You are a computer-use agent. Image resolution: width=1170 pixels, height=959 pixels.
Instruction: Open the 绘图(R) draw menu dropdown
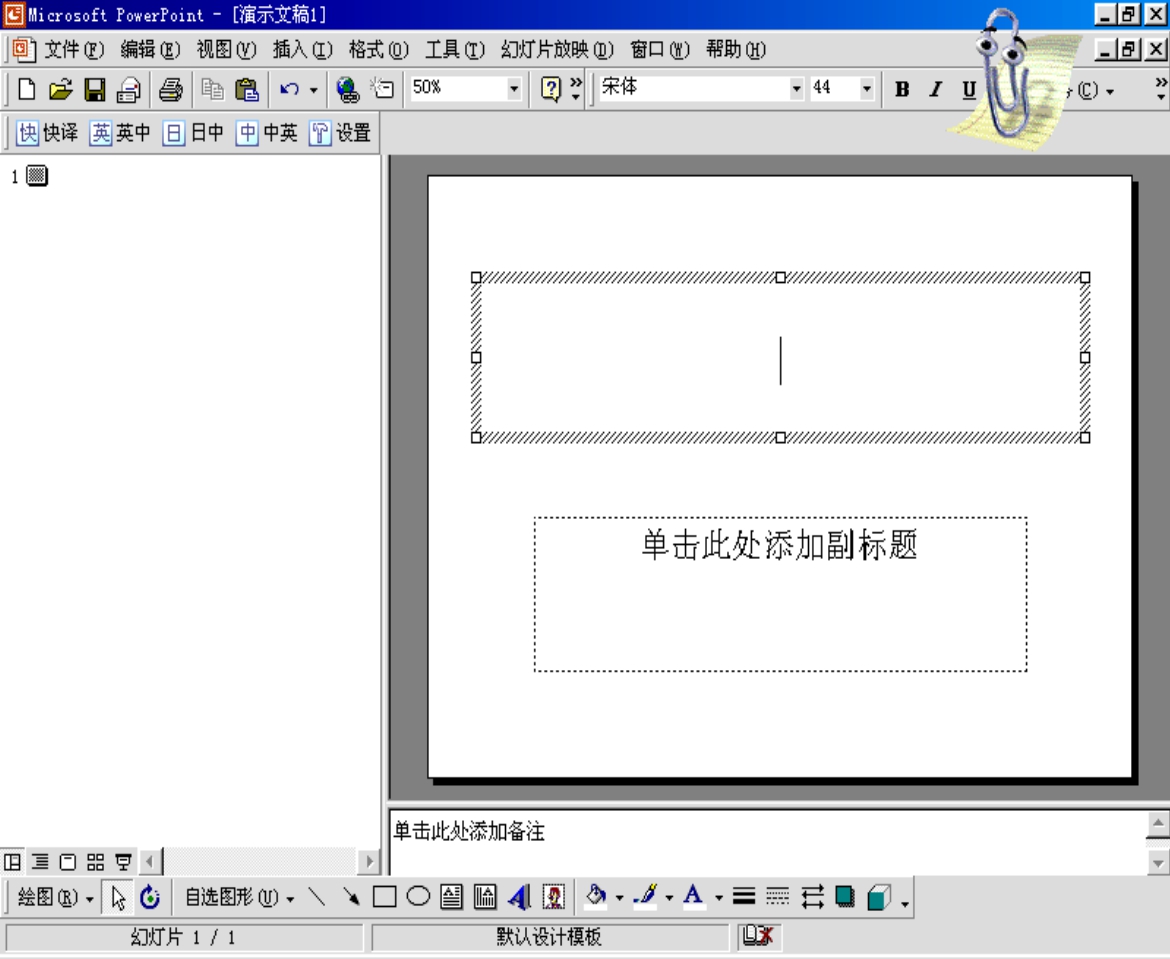(56, 897)
